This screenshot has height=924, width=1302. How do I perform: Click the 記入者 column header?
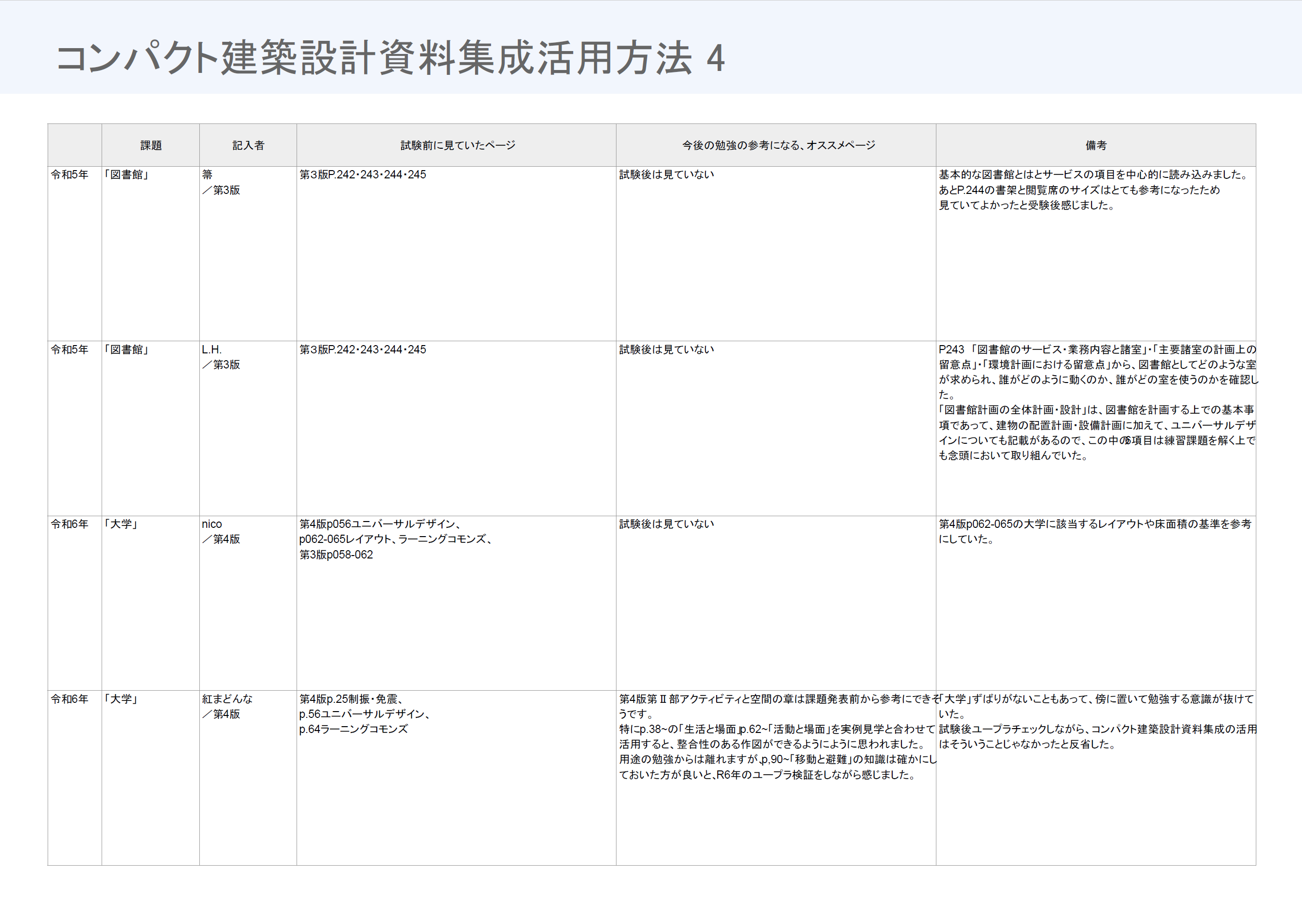pyautogui.click(x=248, y=146)
